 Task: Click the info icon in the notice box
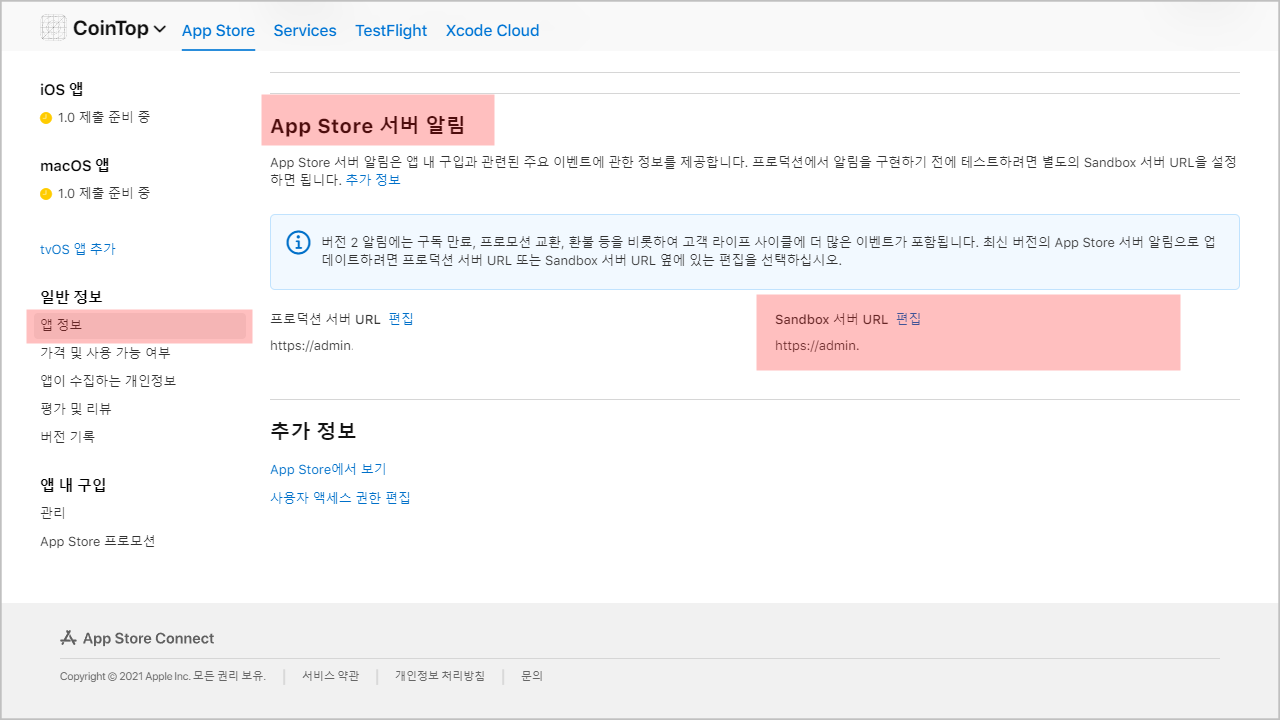pyautogui.click(x=298, y=243)
